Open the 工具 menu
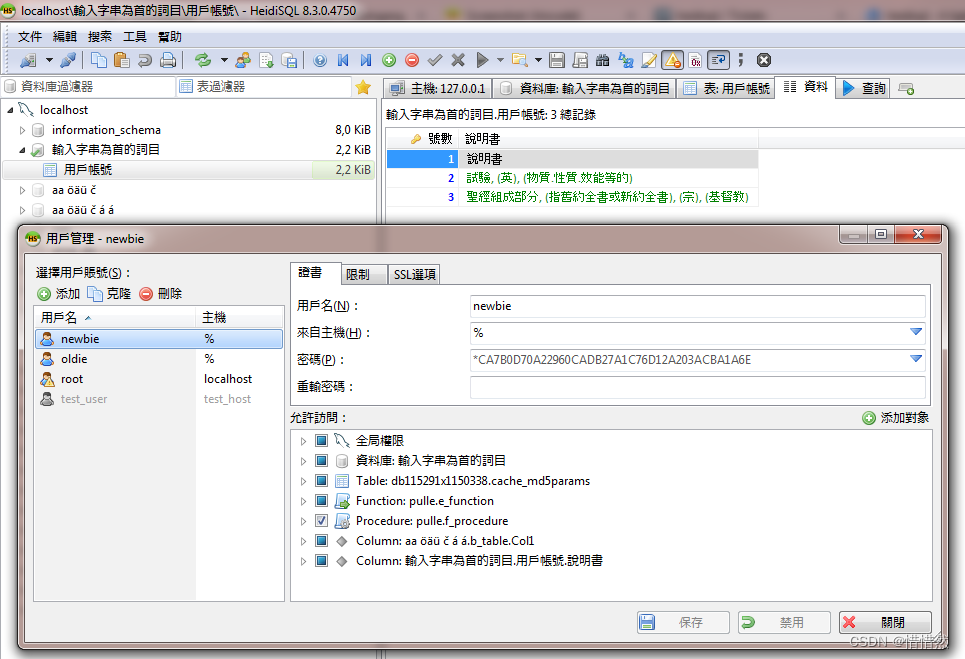The height and width of the screenshot is (659, 965). tap(135, 37)
